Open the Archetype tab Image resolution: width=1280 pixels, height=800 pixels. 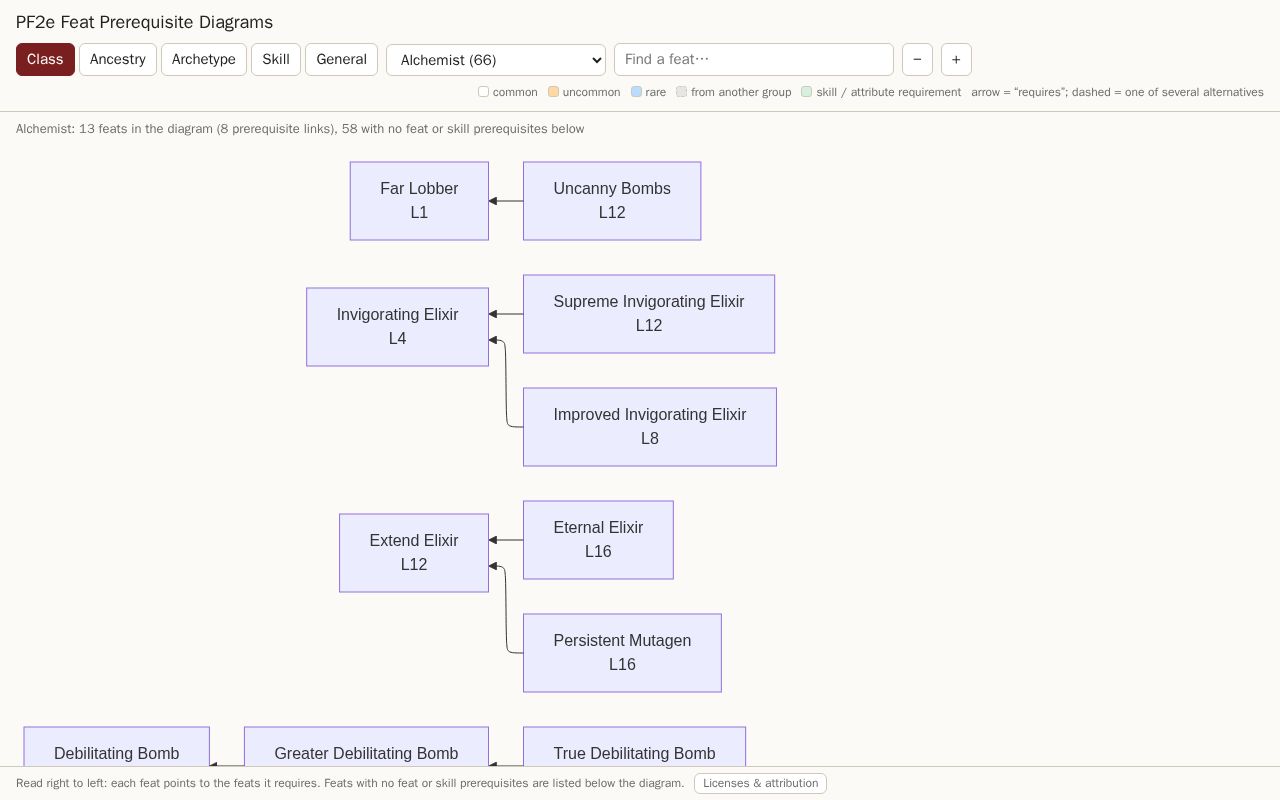click(x=204, y=59)
